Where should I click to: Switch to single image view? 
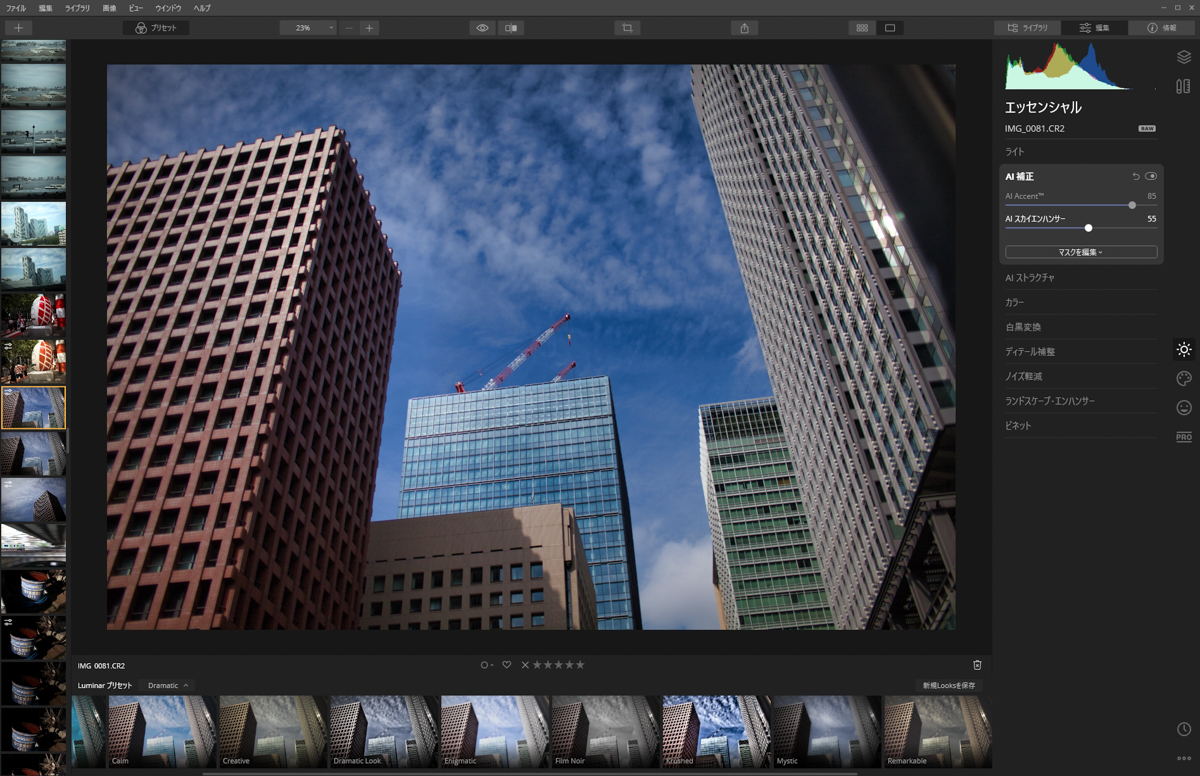click(890, 28)
